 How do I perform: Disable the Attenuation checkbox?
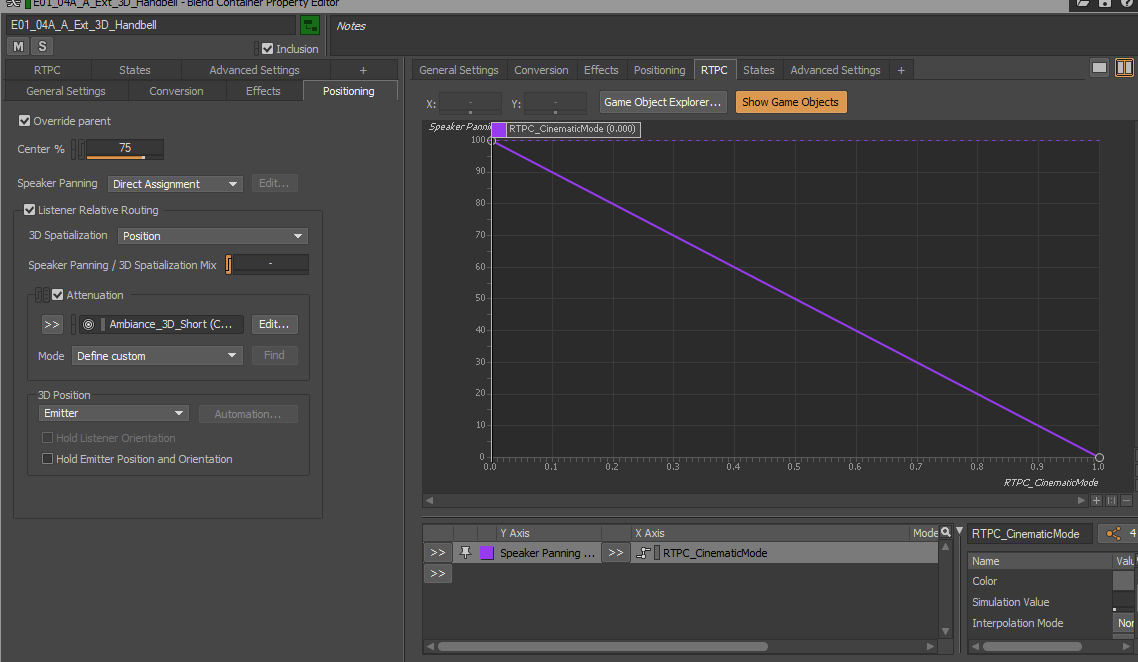pyautogui.click(x=58, y=295)
